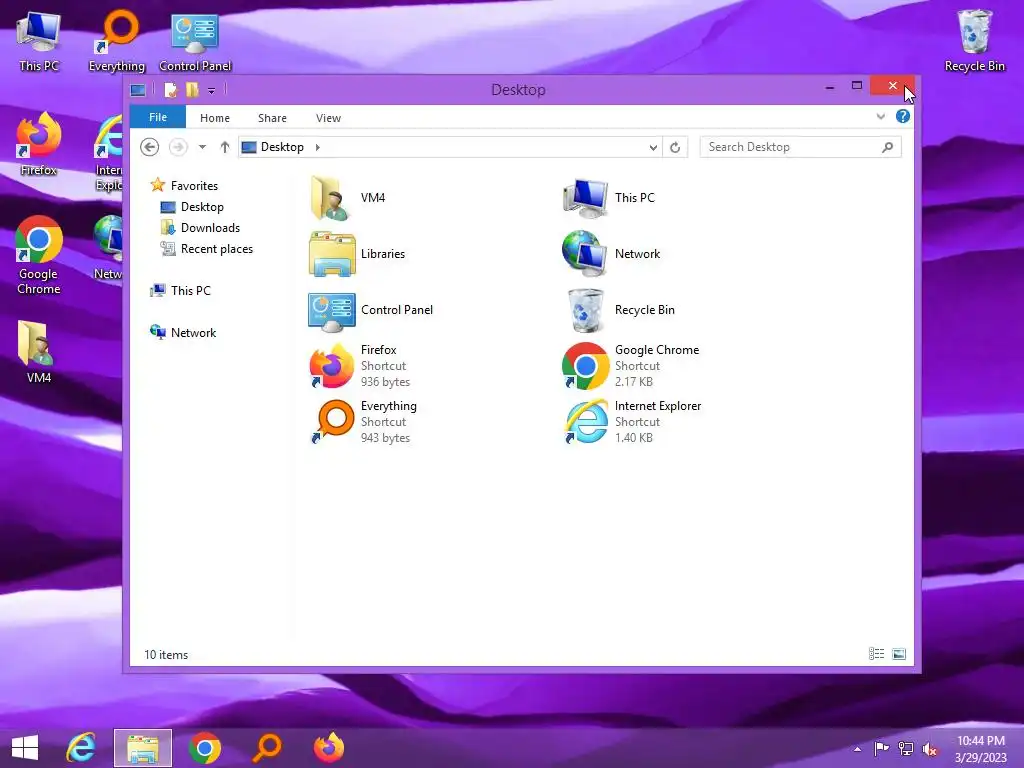Select Desktop under Favorites
Screen dimensions: 1024x768
193,207
